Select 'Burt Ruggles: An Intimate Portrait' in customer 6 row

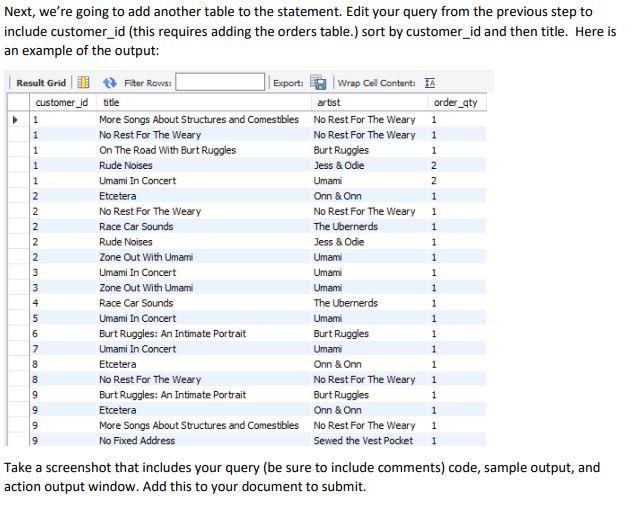pos(173,334)
